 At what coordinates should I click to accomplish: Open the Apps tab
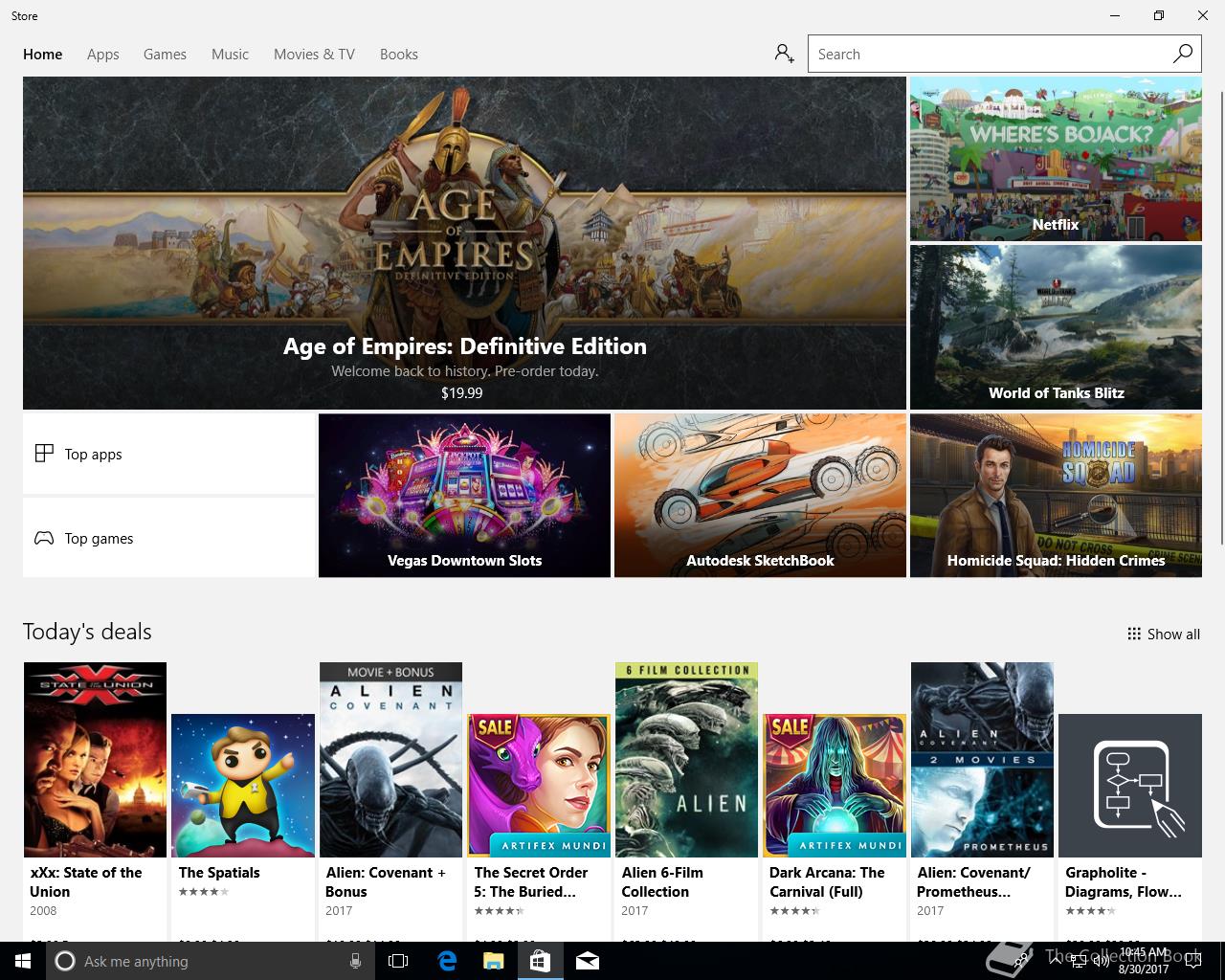pos(103,55)
